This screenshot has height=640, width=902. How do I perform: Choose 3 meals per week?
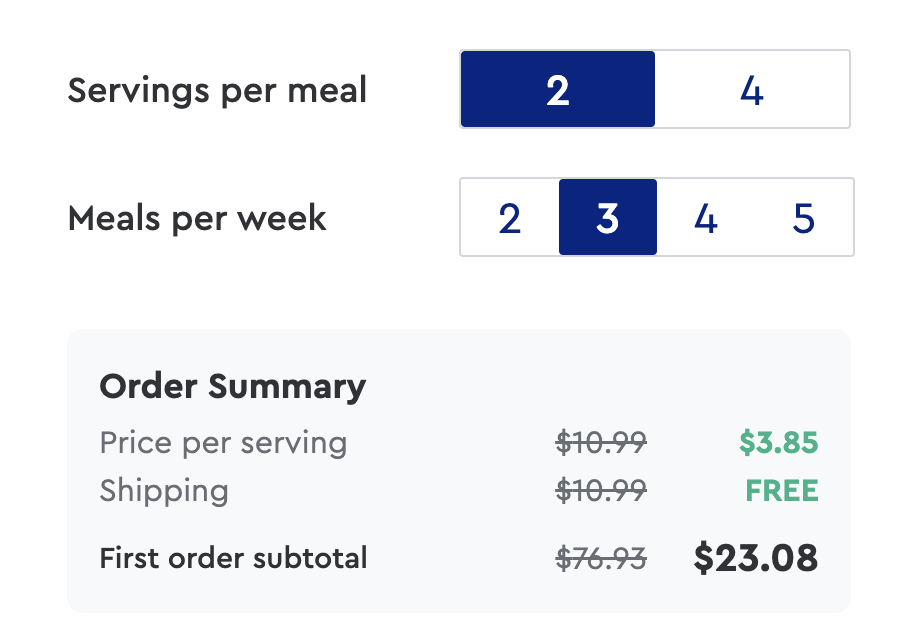point(607,218)
